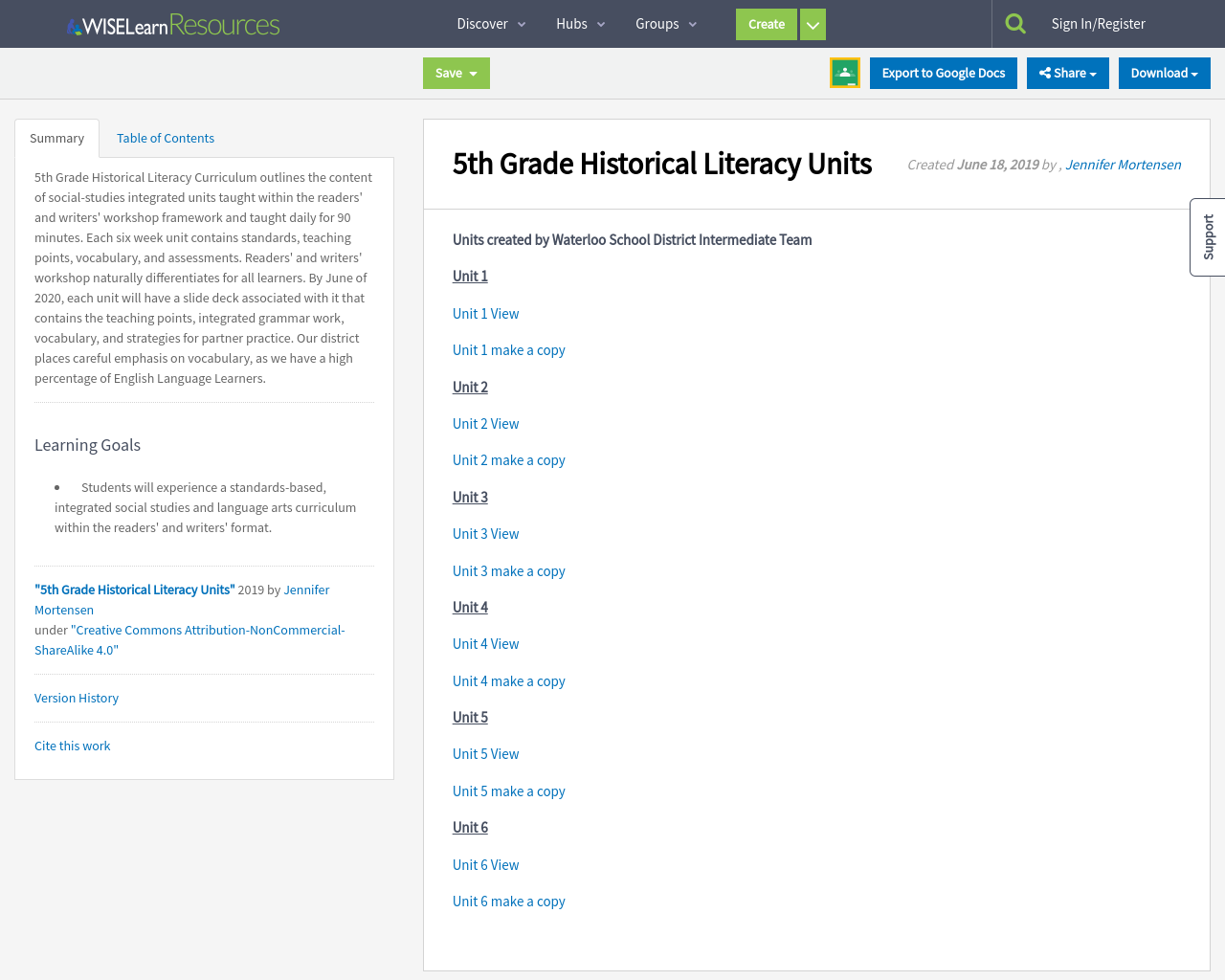This screenshot has height=980, width=1225.
Task: Click the WISELearn Resources logo
Action: [172, 25]
